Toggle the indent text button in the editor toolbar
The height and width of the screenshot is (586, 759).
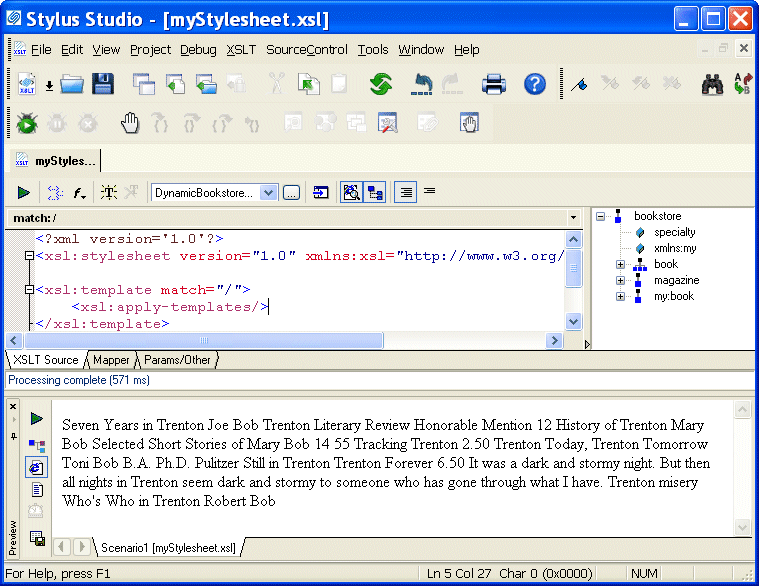[x=405, y=192]
